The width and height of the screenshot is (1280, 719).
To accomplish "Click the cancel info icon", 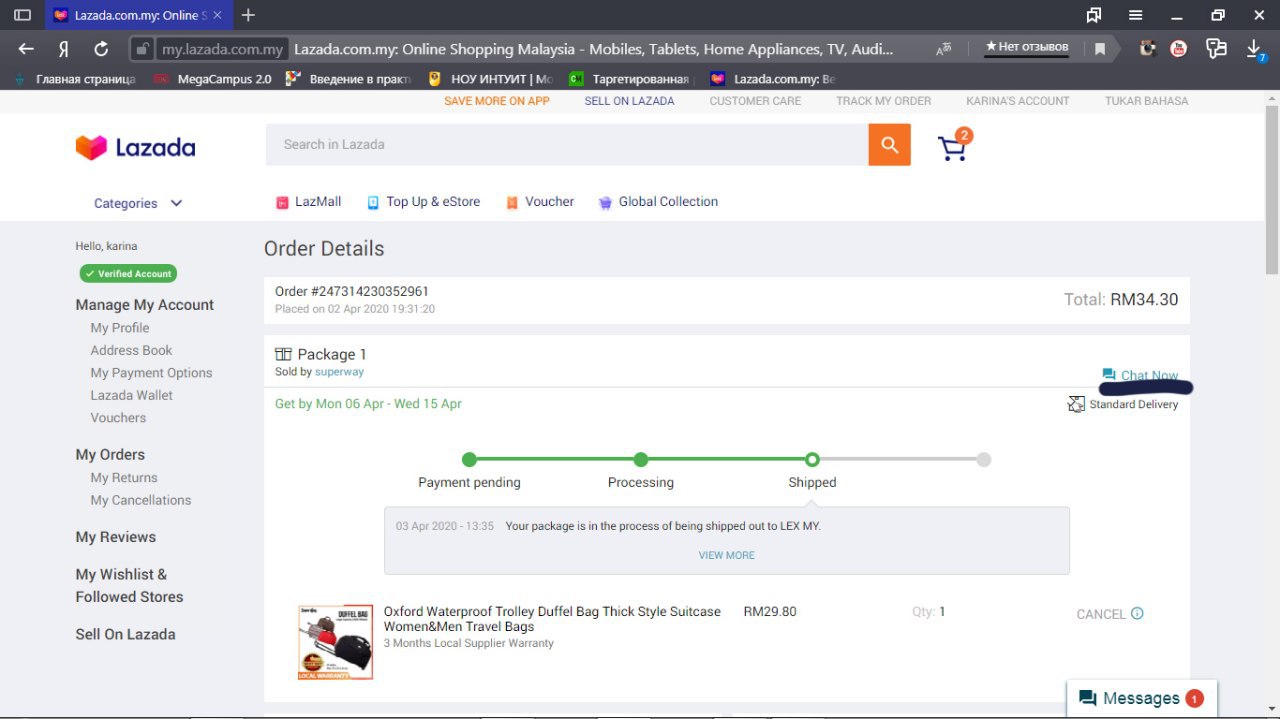I will pos(1137,613).
